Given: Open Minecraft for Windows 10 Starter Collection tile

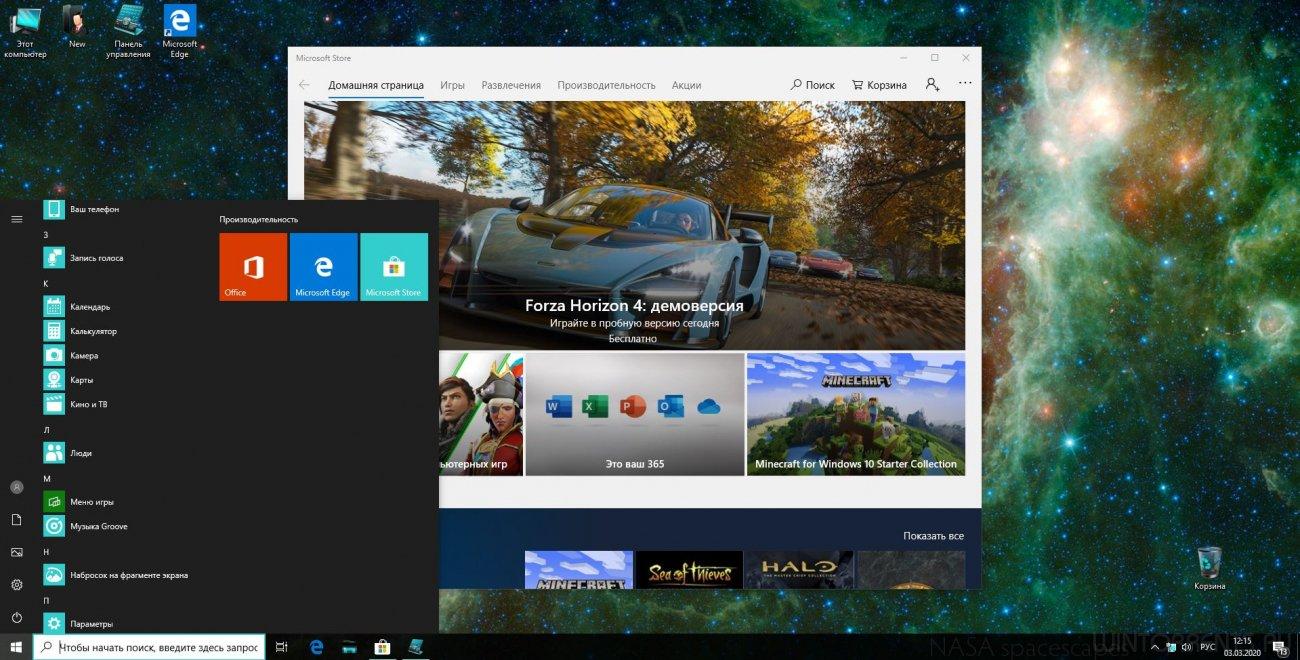Looking at the screenshot, I should (856, 414).
